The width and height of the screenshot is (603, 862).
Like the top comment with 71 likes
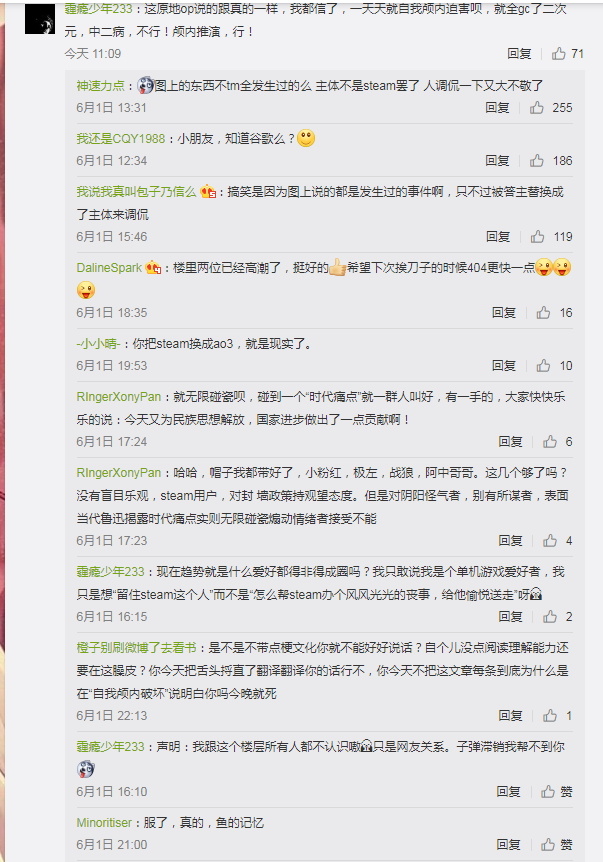567,53
